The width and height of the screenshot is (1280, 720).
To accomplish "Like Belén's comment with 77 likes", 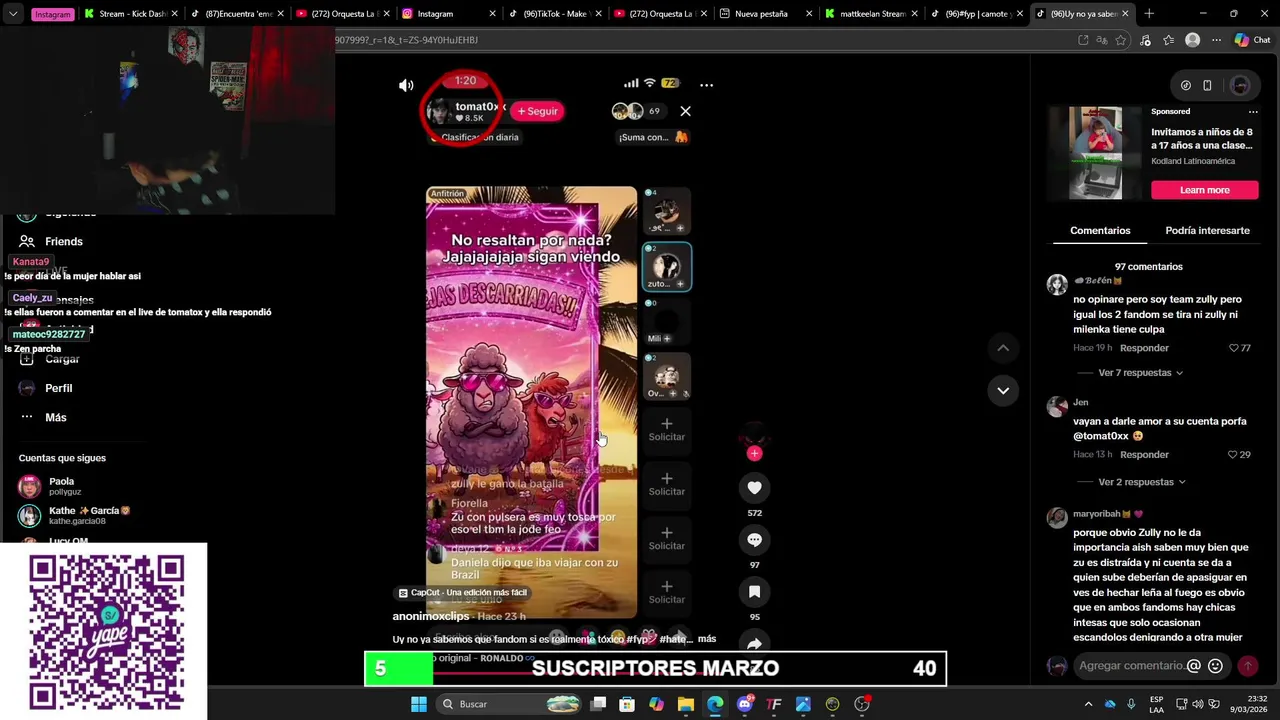I will [x=1234, y=348].
